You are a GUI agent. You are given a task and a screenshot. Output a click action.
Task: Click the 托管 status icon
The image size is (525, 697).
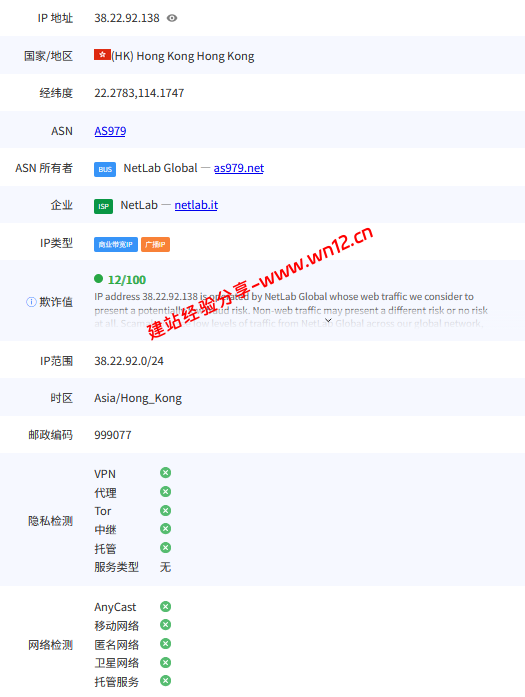tap(165, 548)
